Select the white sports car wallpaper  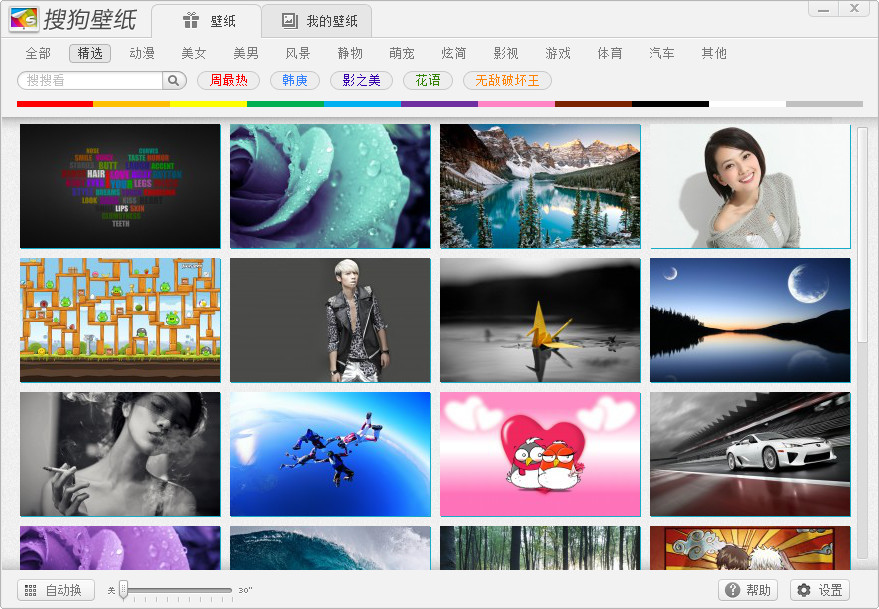pyautogui.click(x=750, y=454)
